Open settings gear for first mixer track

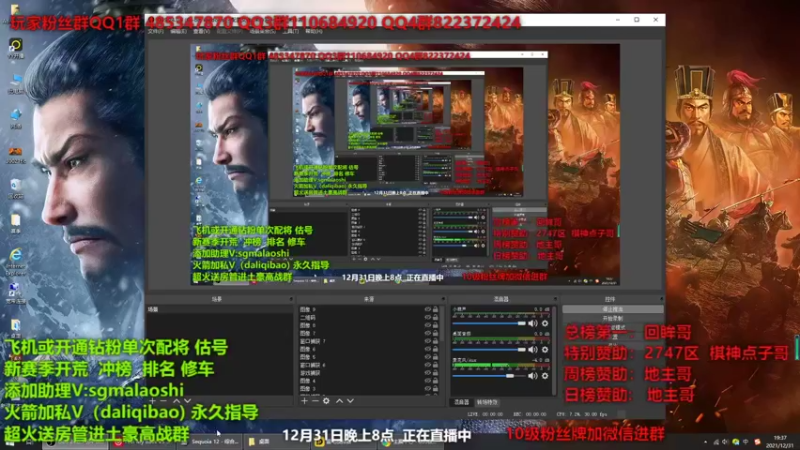click(x=545, y=323)
